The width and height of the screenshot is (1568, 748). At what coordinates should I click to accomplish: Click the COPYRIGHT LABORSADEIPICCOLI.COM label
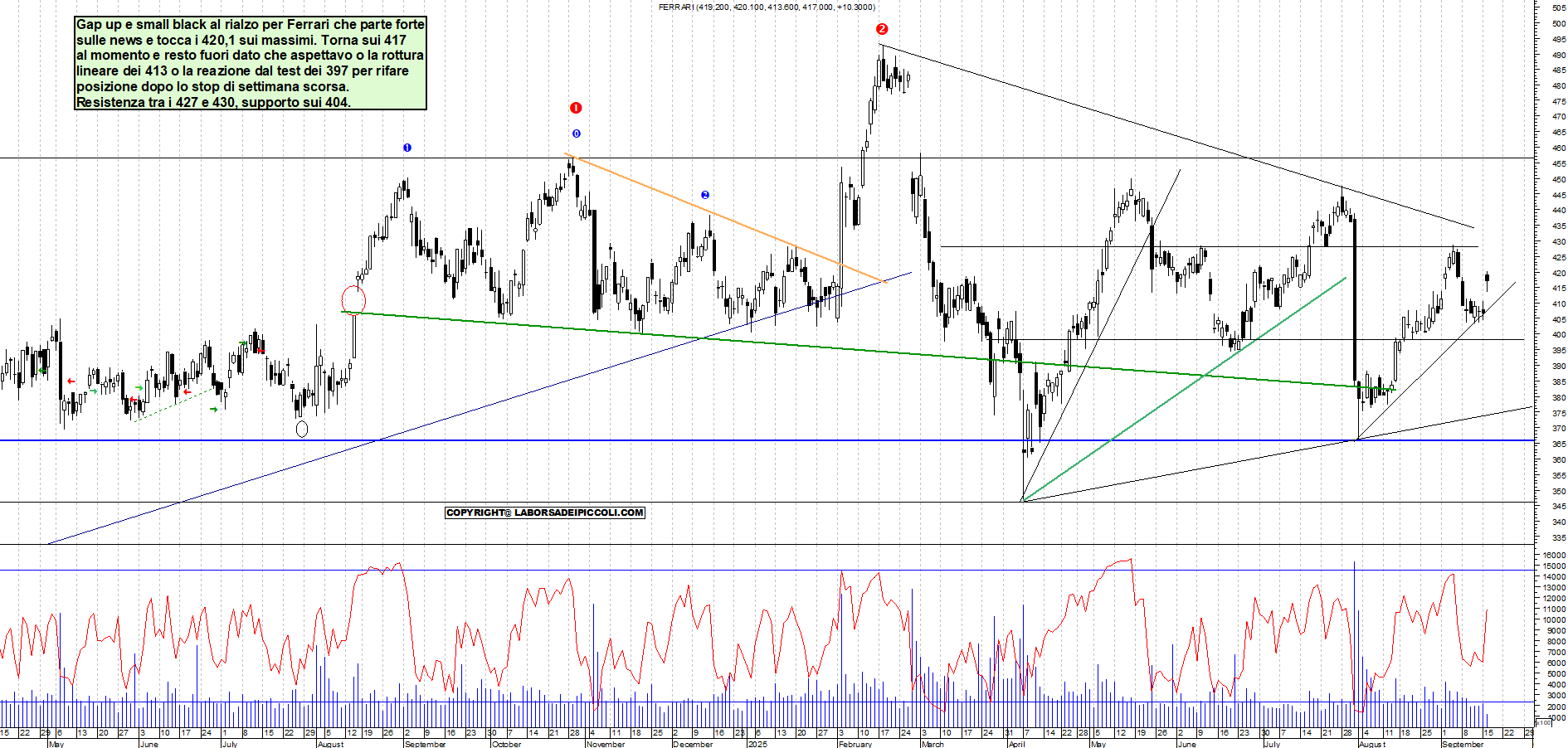coord(545,512)
